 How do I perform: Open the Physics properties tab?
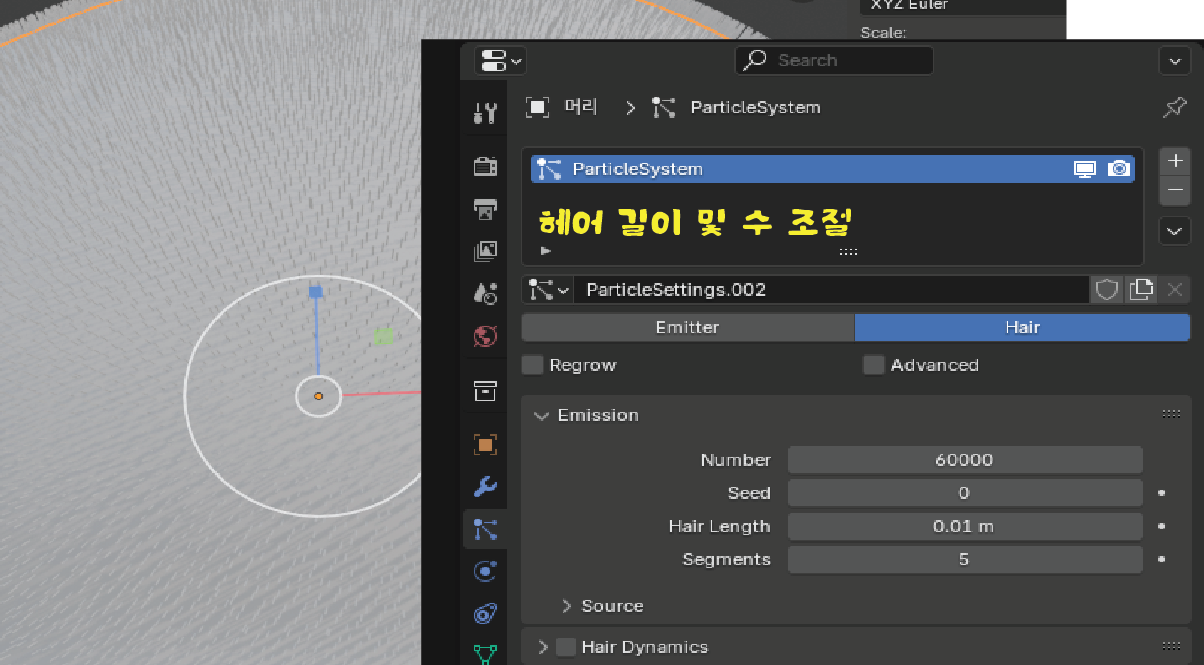[485, 571]
